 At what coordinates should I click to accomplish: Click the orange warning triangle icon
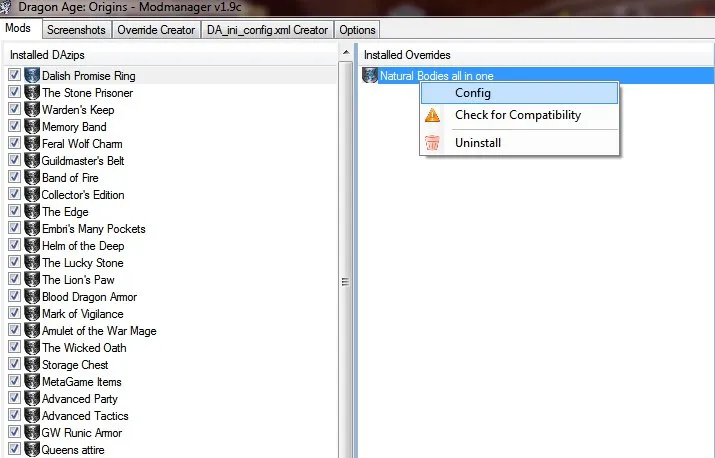(x=432, y=115)
